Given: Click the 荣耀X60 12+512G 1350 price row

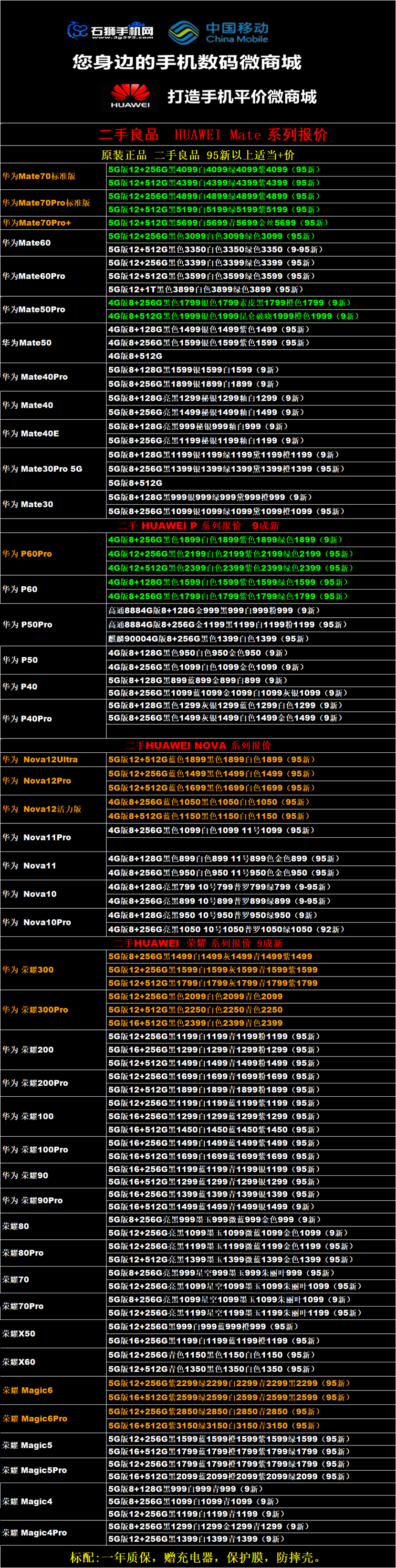Looking at the screenshot, I should point(251,1369).
